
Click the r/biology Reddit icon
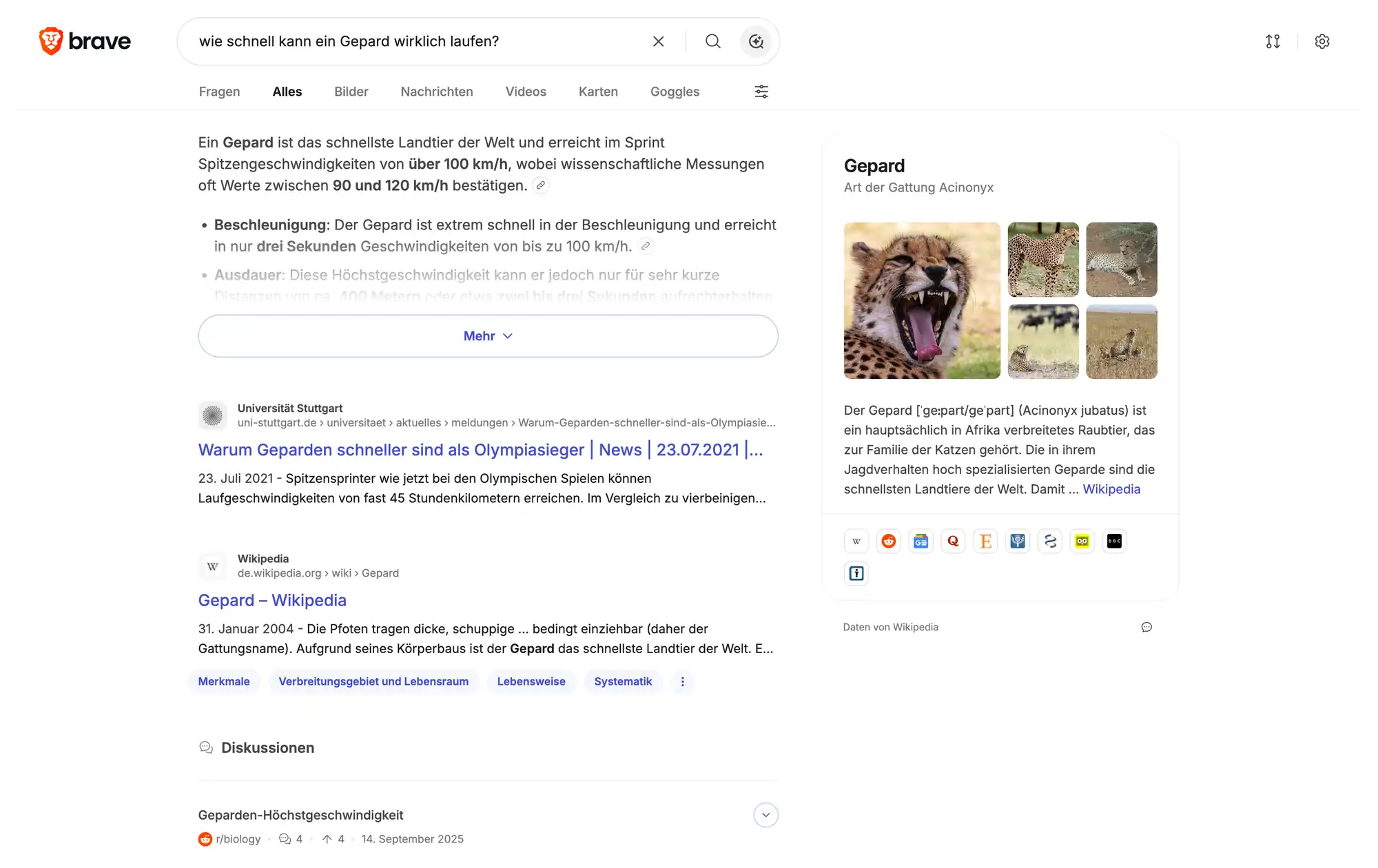coord(205,839)
